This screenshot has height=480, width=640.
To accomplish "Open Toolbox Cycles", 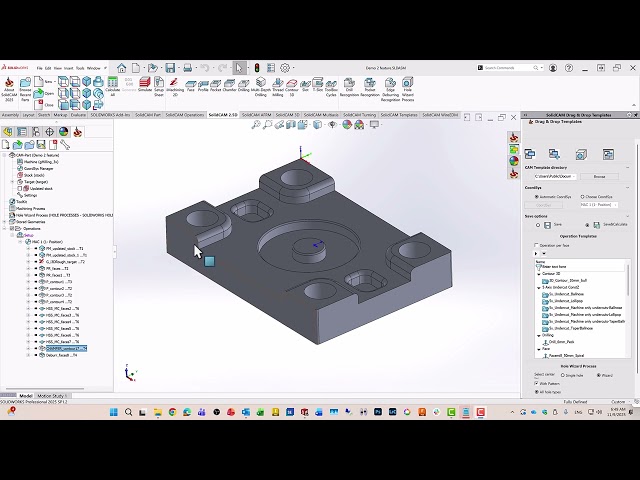I will point(331,87).
